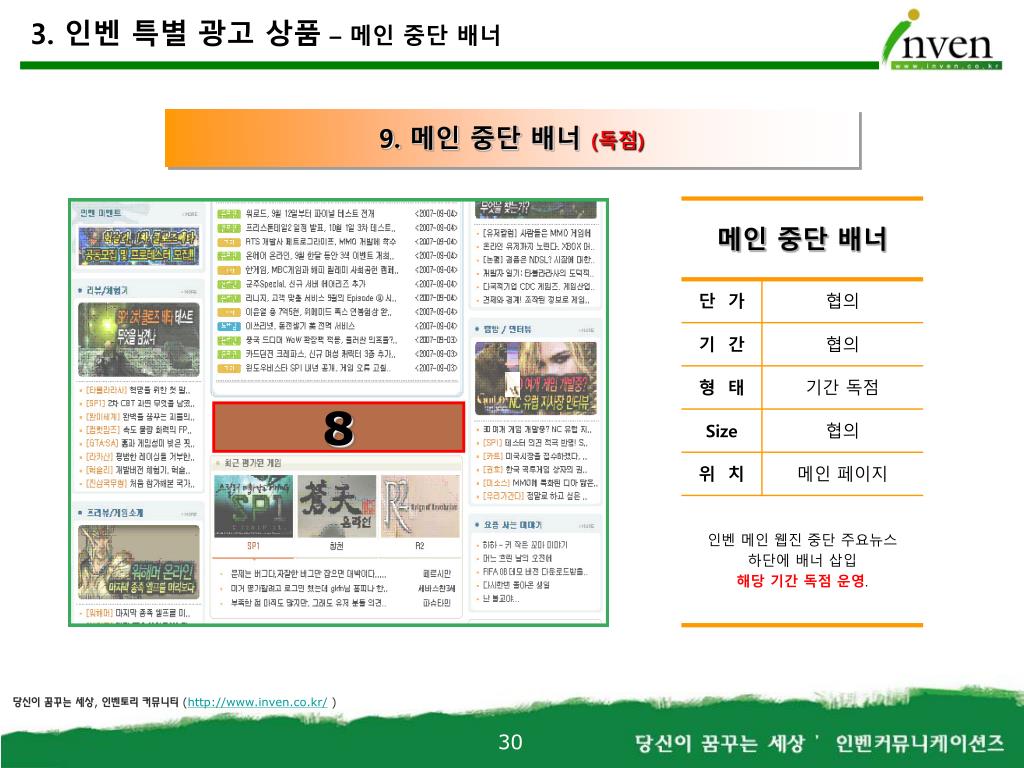Click the SP1 label under the thumbnails

[x=253, y=546]
